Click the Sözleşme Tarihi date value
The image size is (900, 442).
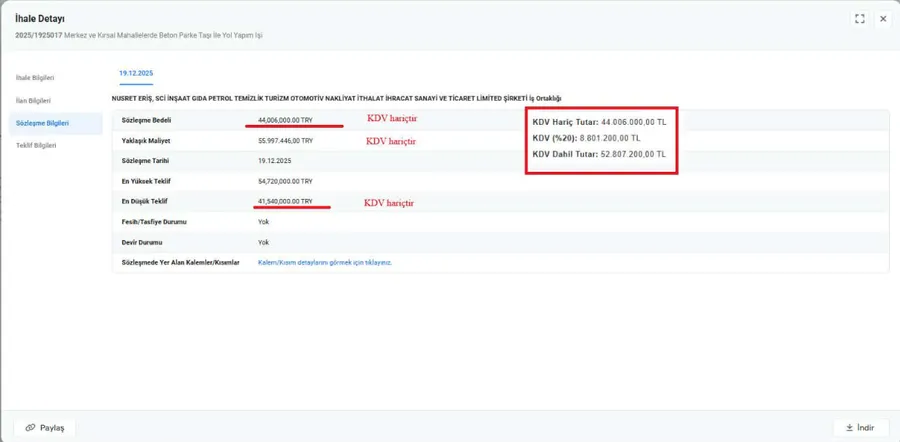point(275,160)
